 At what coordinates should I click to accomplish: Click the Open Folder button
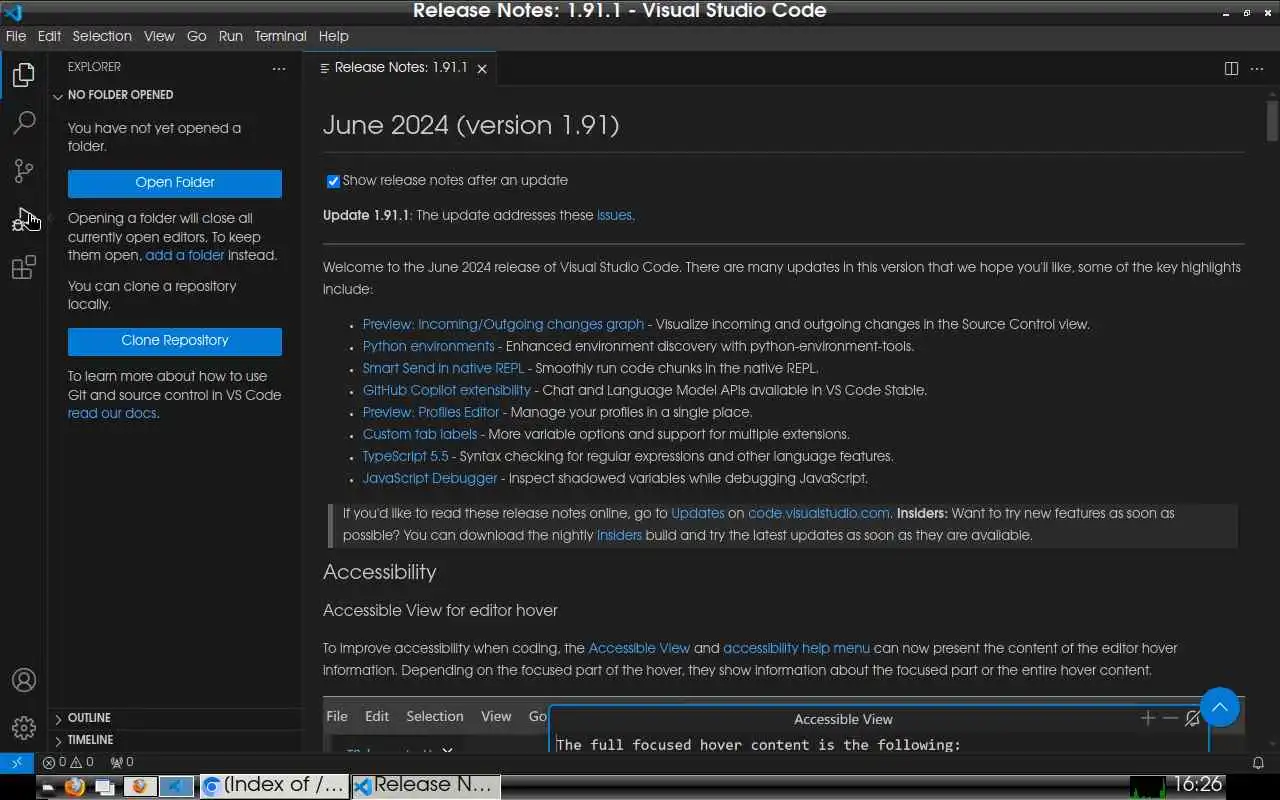coord(175,183)
